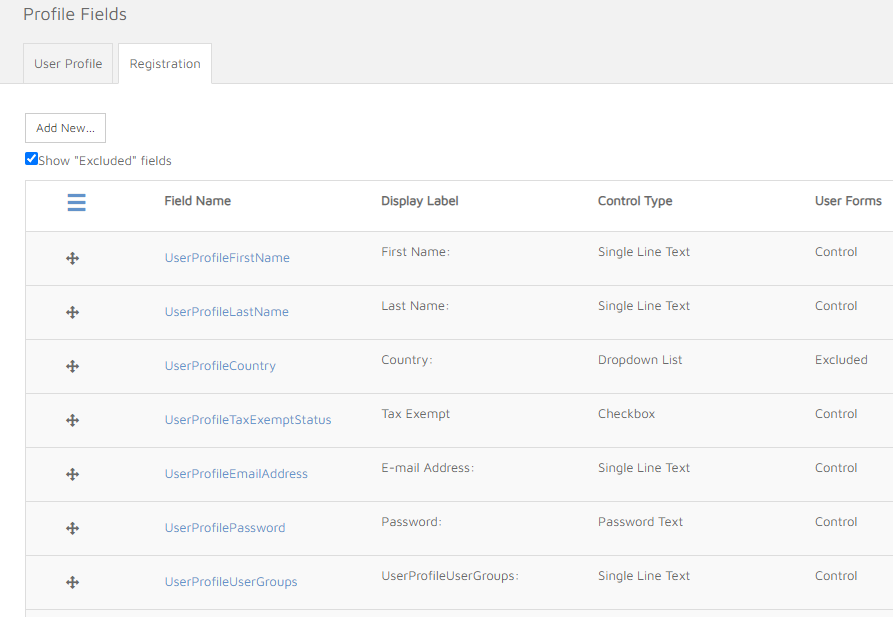Click move handle for UserProfileLastName row
Viewport: 893px width, 617px height.
[x=72, y=312]
